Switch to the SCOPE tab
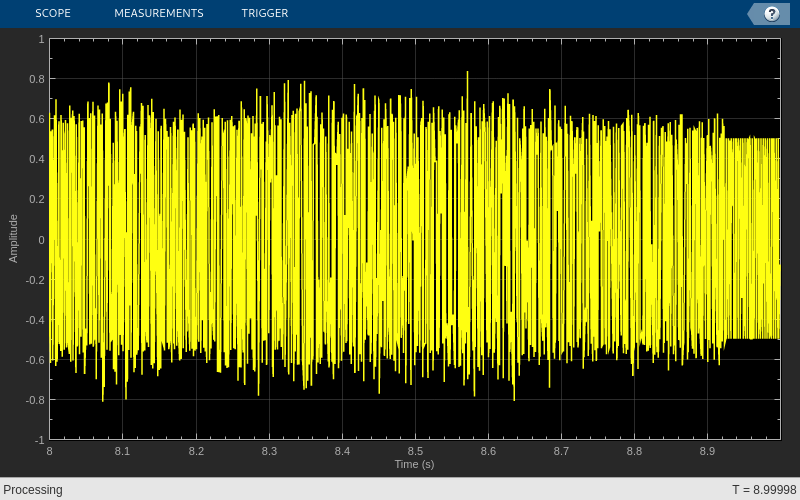This screenshot has width=800, height=500. (x=53, y=13)
